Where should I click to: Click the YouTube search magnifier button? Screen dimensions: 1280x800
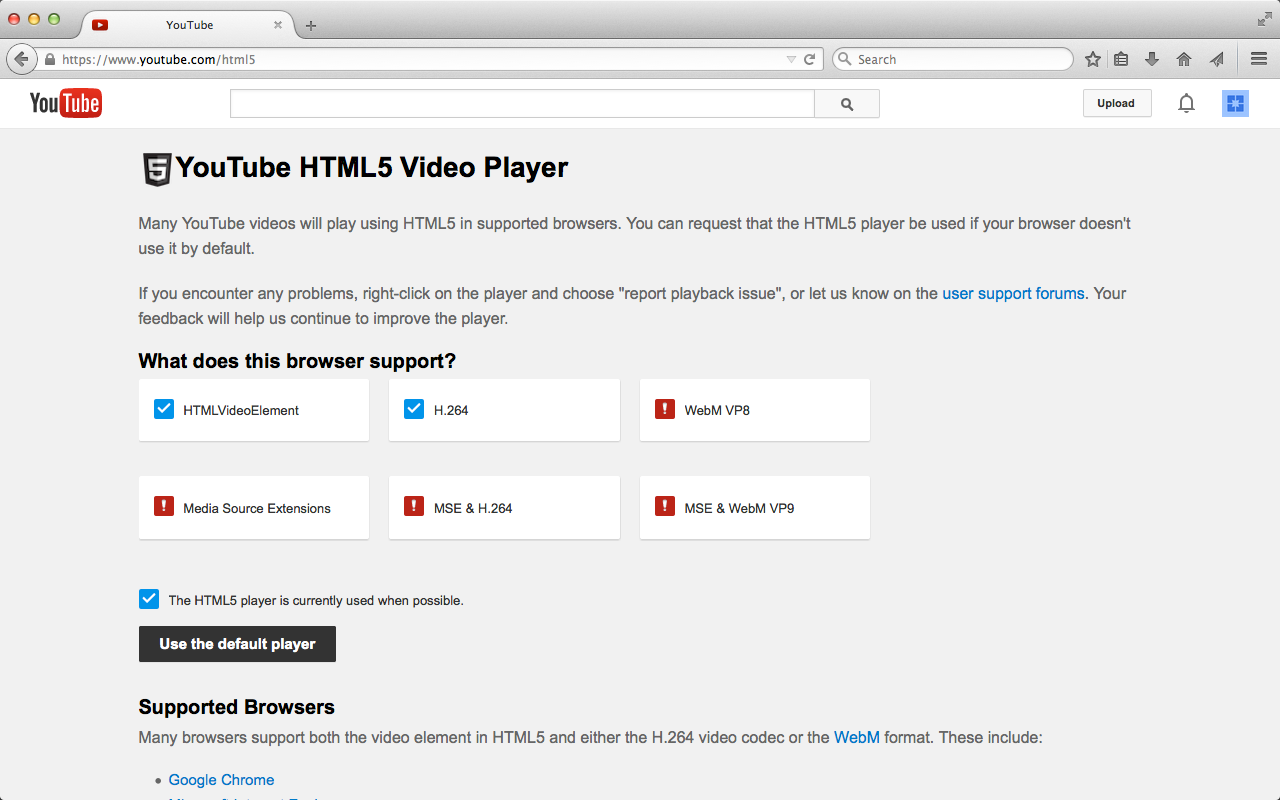[847, 104]
